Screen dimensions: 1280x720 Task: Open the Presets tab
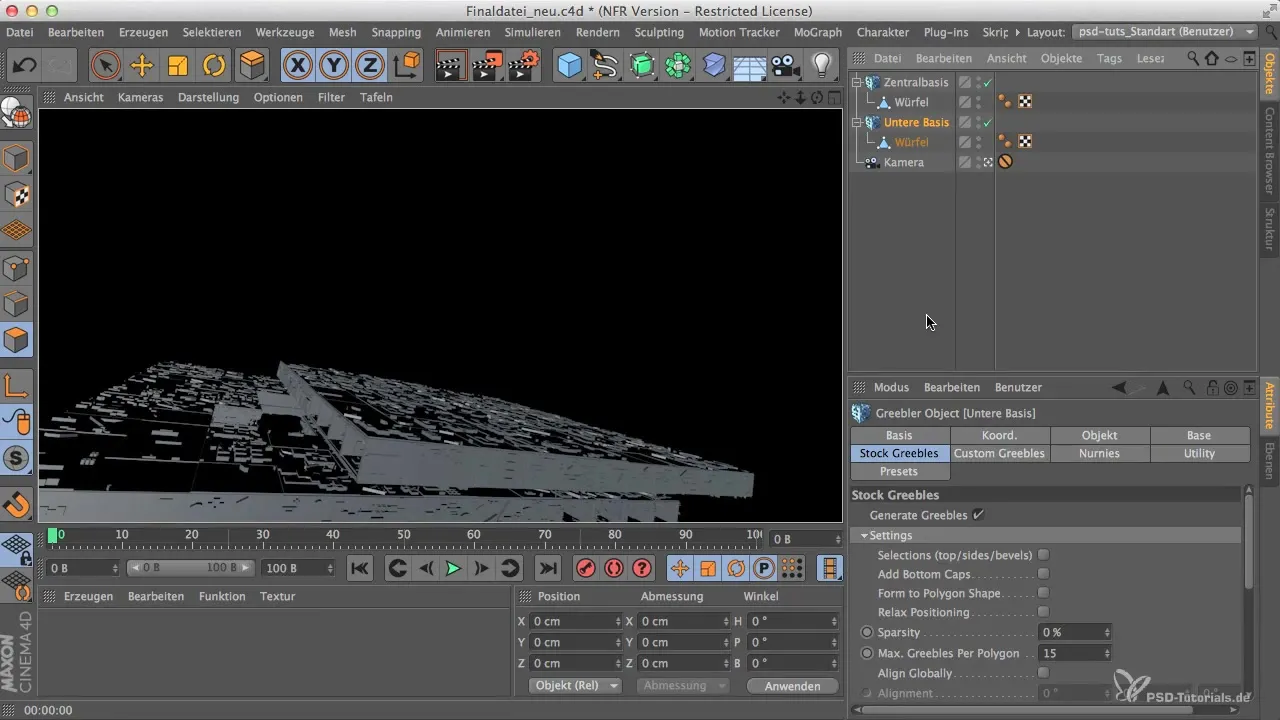tap(900, 471)
